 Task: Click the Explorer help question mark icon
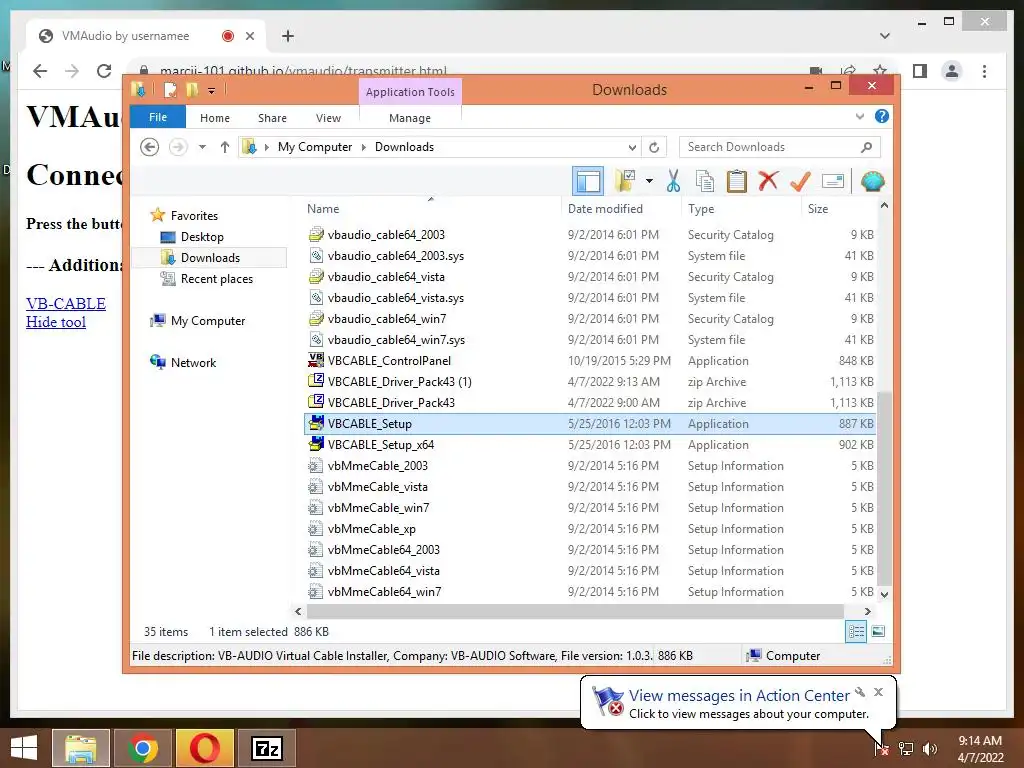[882, 116]
